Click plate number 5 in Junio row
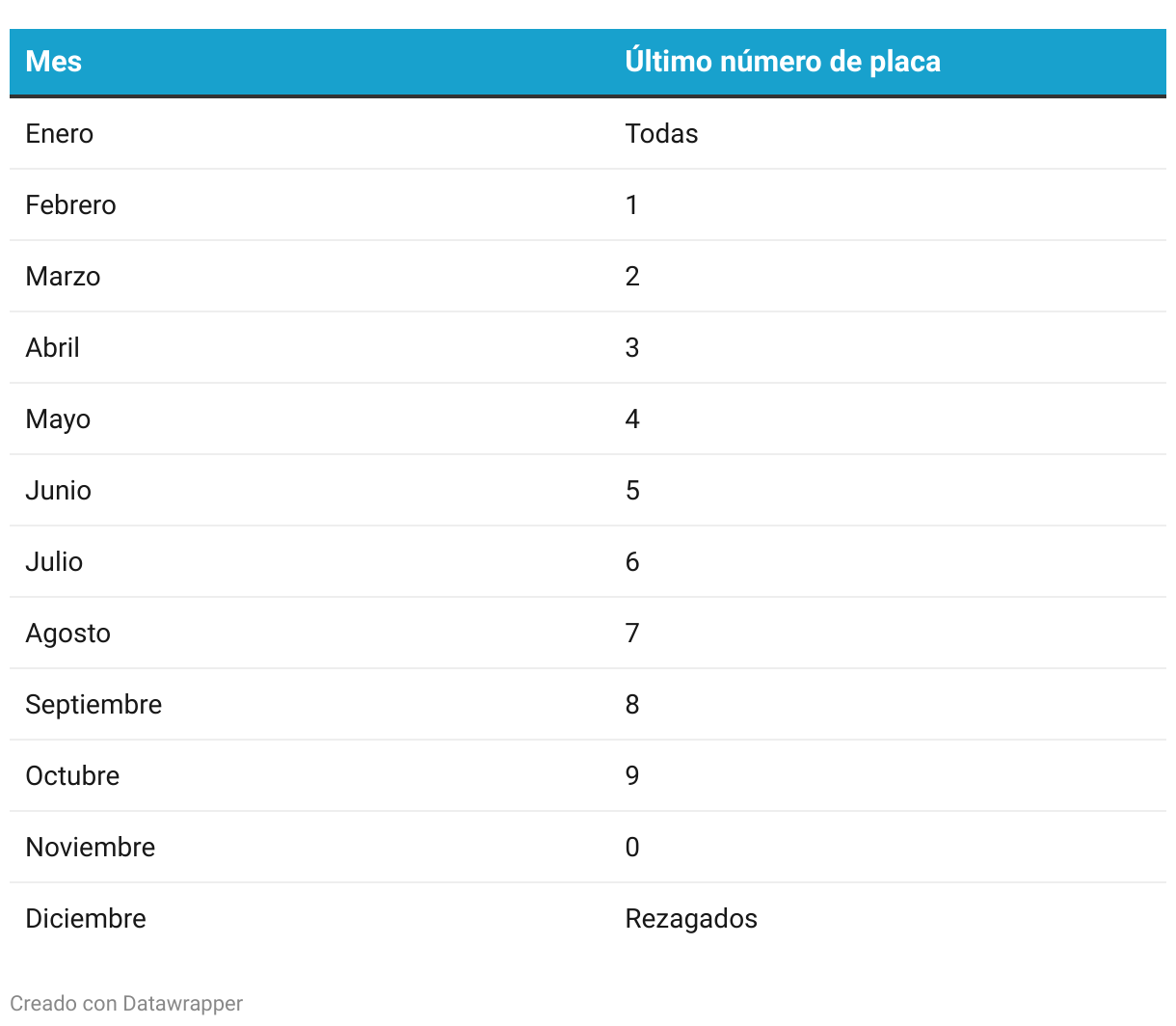The height and width of the screenshot is (1026, 1176). [632, 490]
